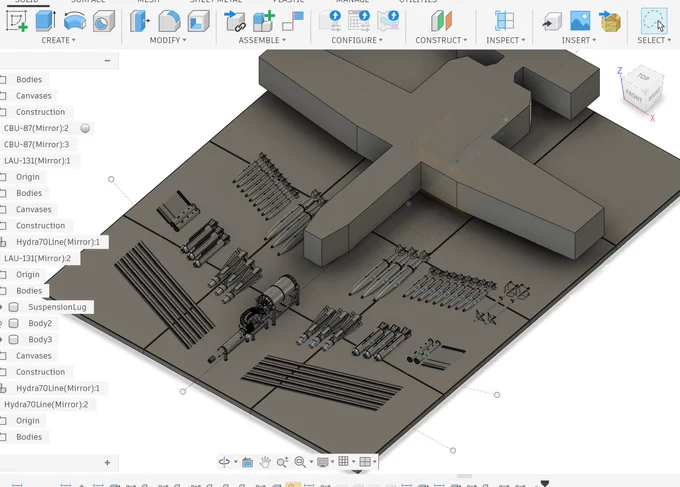Open the INSERT dropdown menu
The width and height of the screenshot is (680, 487).
[579, 40]
